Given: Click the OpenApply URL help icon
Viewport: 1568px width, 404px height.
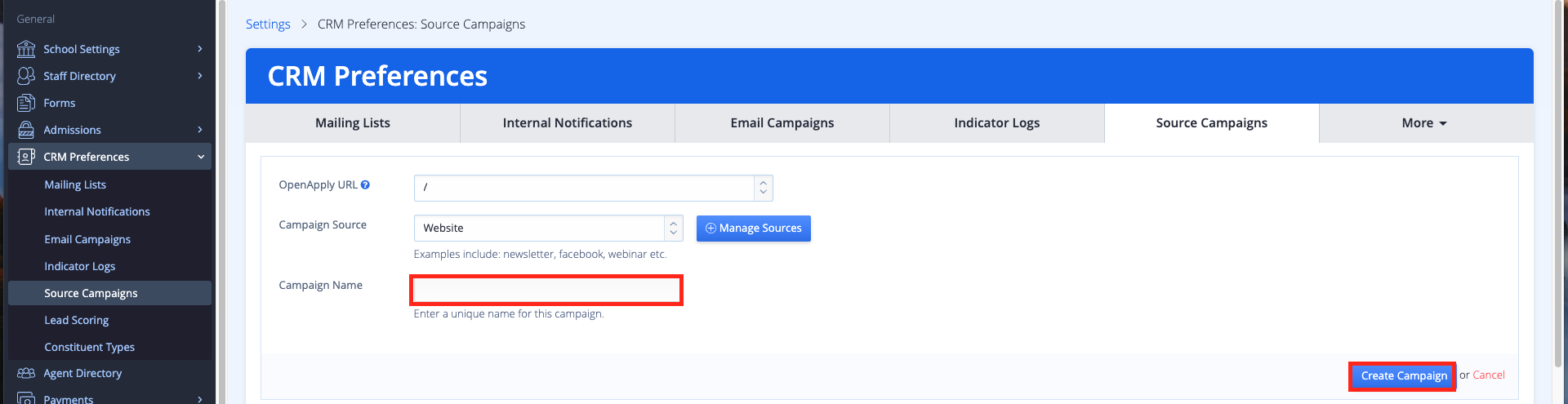Looking at the screenshot, I should [x=365, y=184].
